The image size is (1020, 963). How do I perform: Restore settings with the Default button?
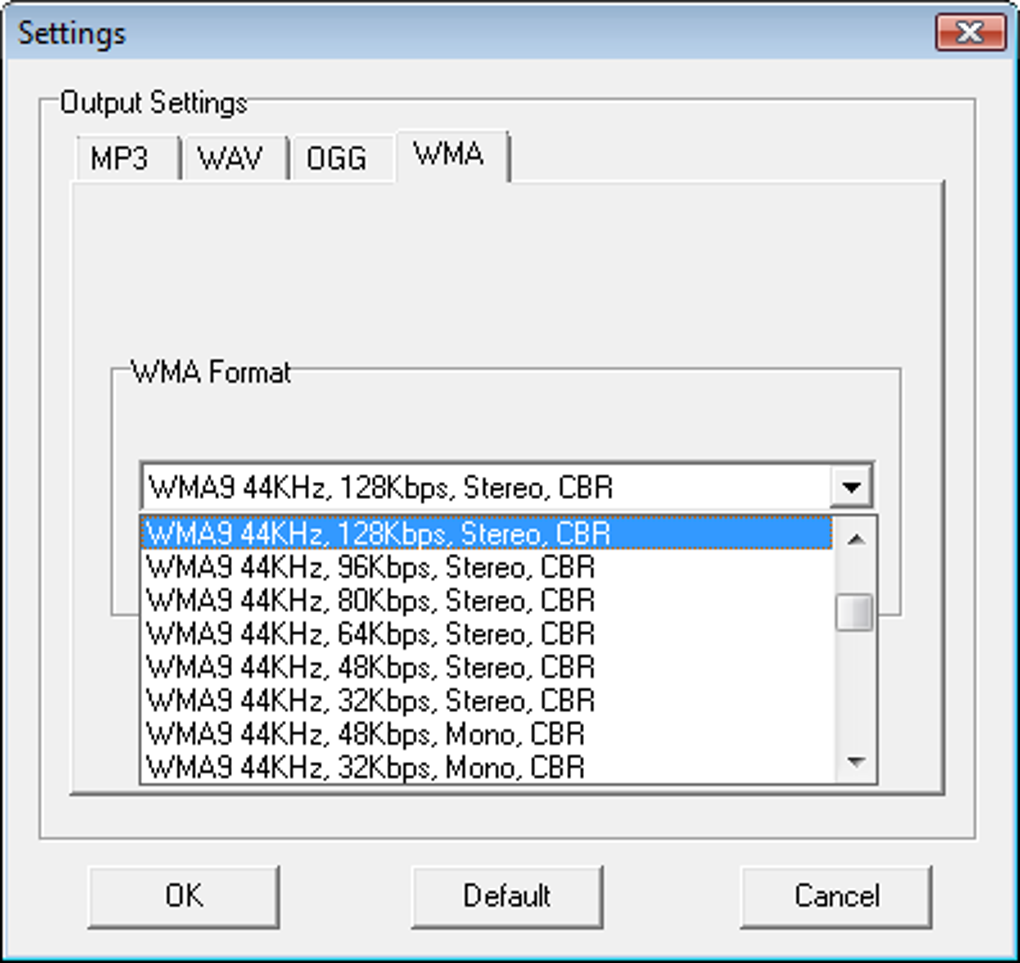tap(507, 895)
